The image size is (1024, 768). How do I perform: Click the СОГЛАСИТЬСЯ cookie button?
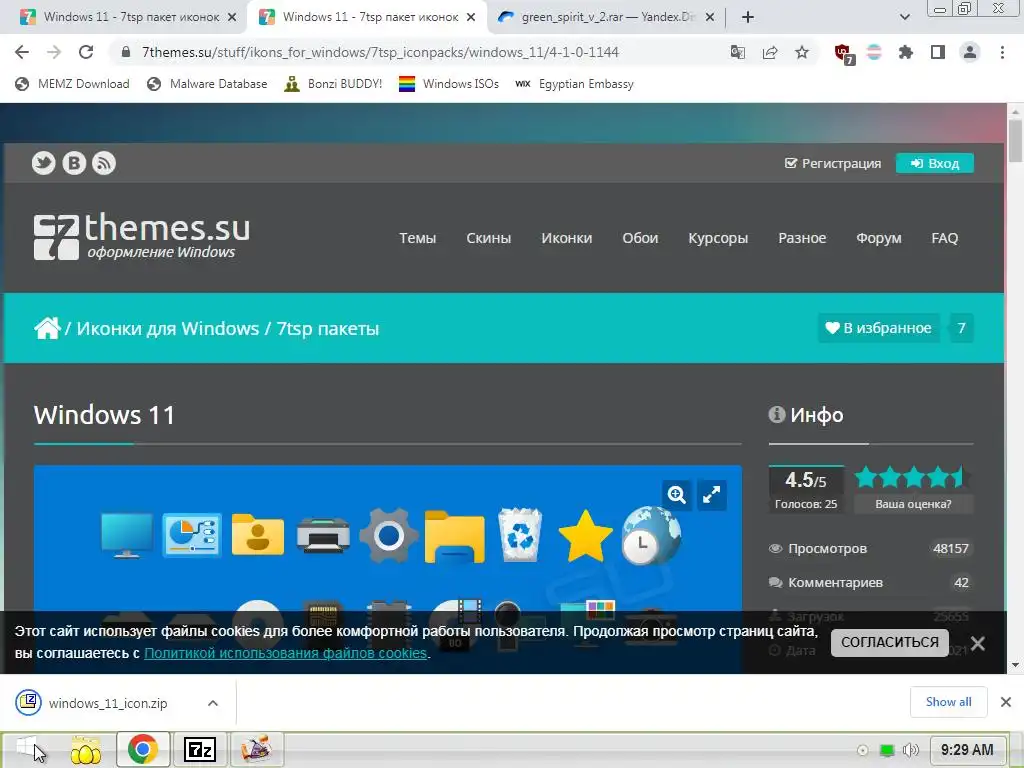[x=889, y=643]
